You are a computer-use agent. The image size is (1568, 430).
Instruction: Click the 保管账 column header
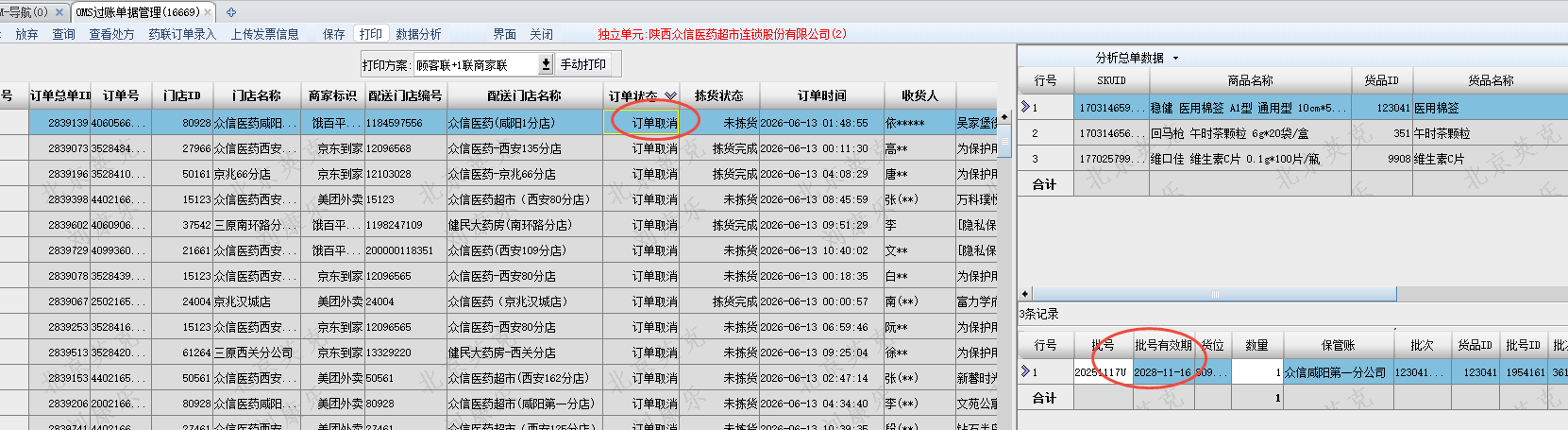[1337, 345]
